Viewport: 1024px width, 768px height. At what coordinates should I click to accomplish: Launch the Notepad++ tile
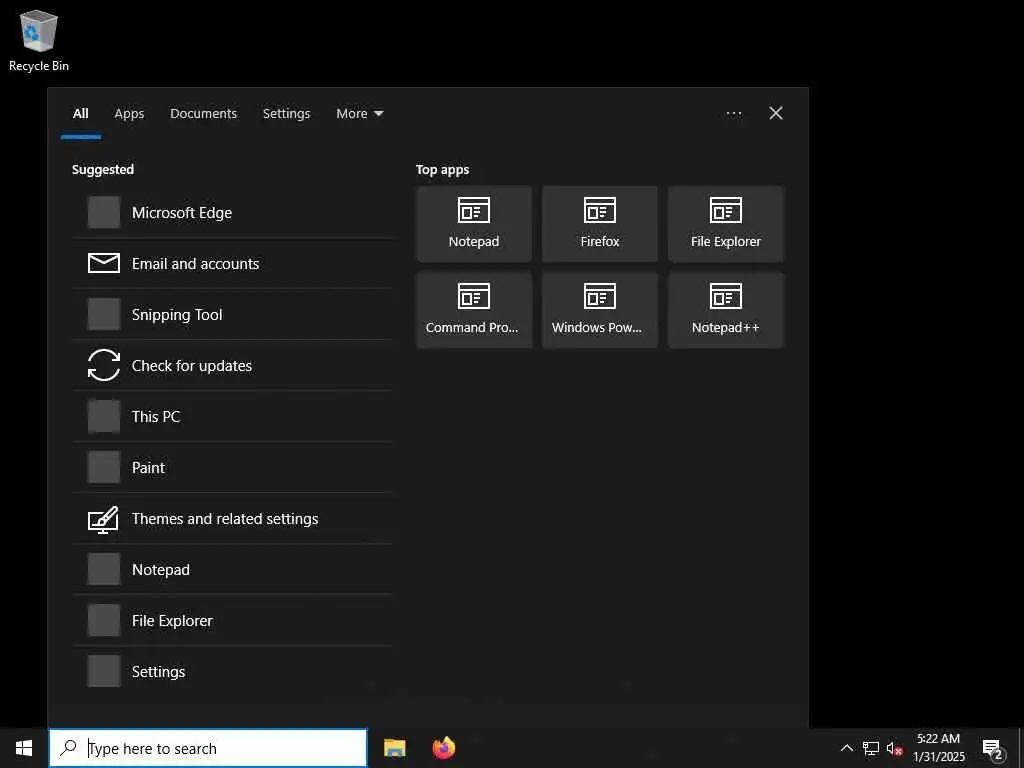[x=726, y=310]
